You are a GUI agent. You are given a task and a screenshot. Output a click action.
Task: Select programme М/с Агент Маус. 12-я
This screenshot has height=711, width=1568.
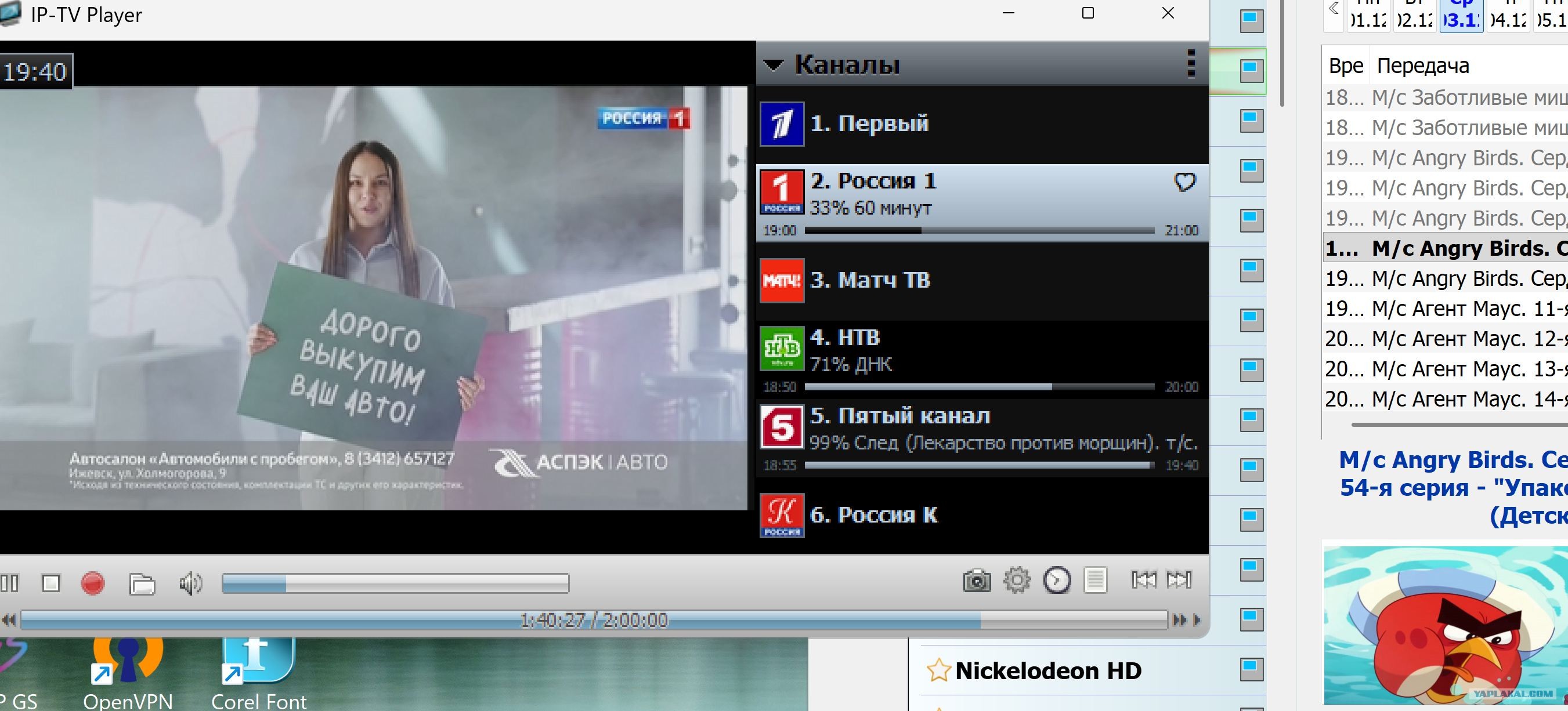tap(1446, 339)
